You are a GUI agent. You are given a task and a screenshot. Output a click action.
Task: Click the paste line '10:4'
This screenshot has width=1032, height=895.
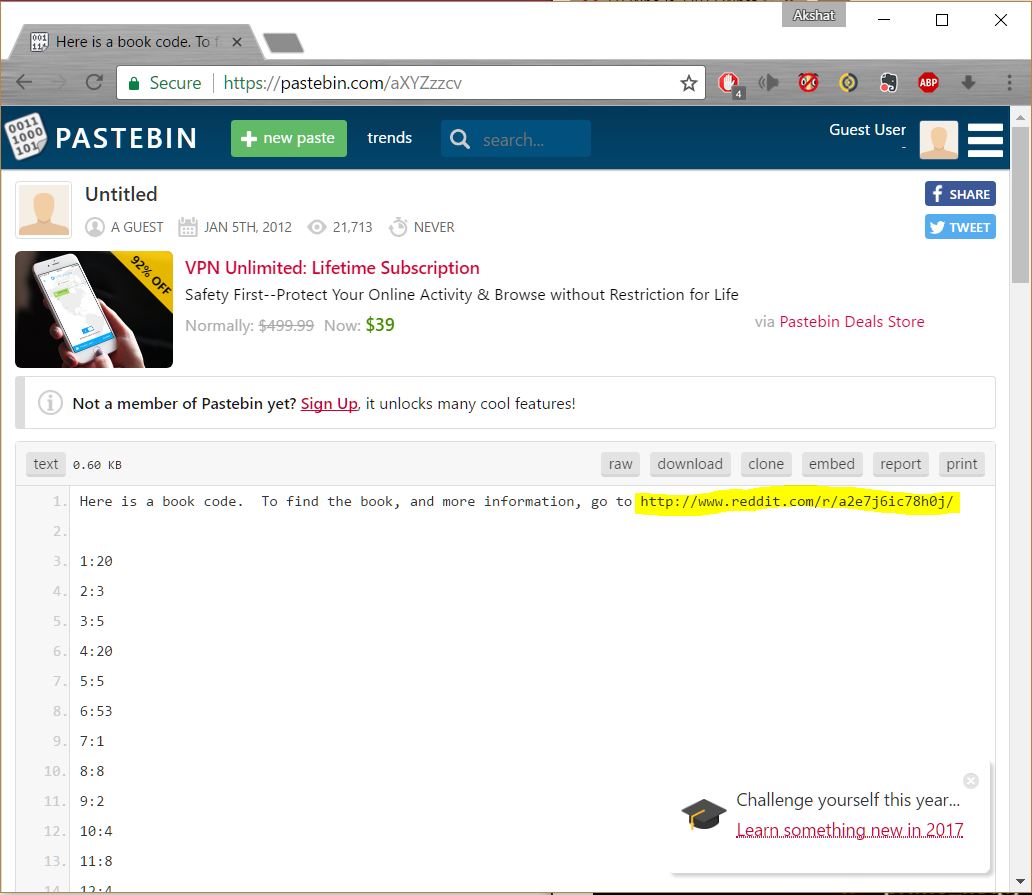tap(96, 831)
